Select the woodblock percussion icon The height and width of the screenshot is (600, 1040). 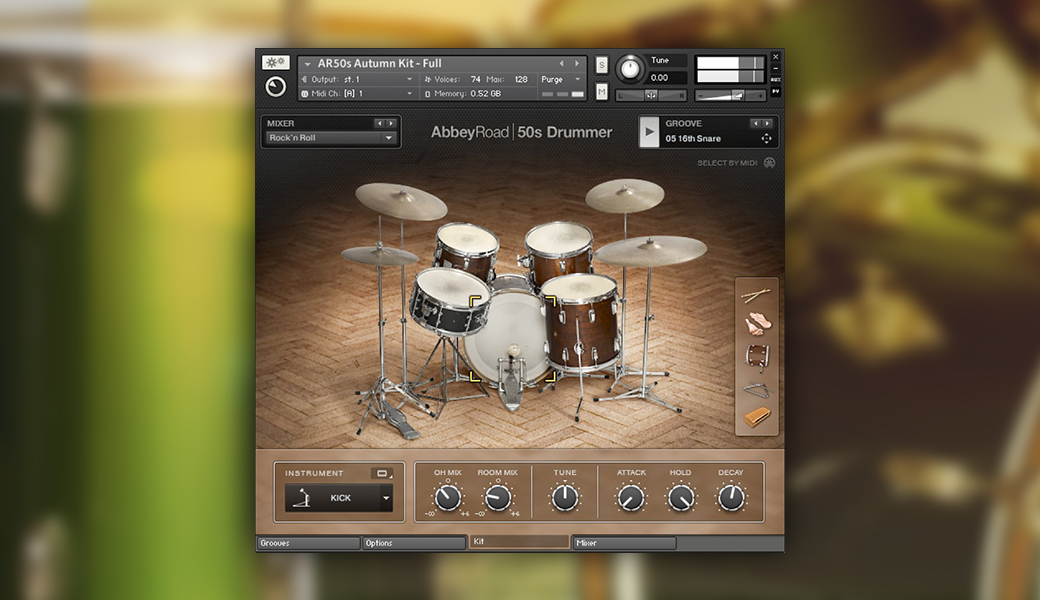click(x=757, y=418)
